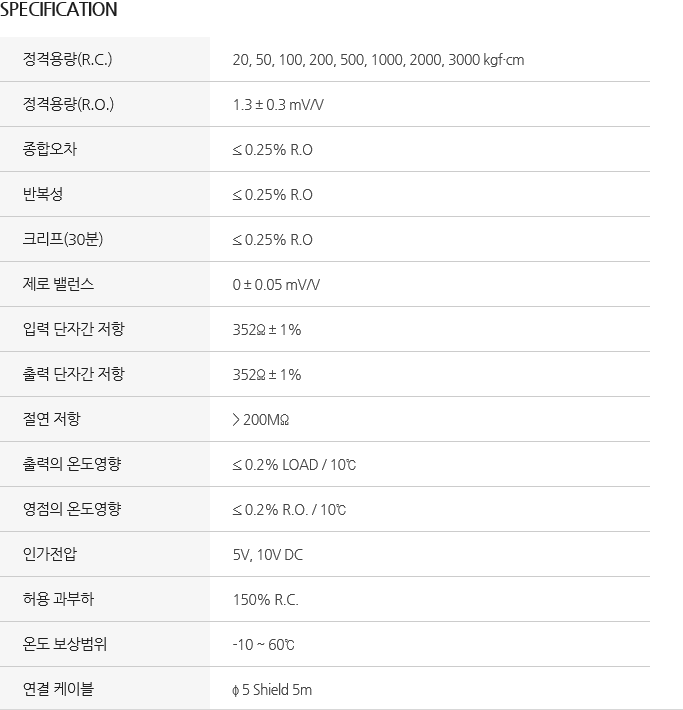Viewport: 683px width, 710px height.
Task: Click the 0 ± 0.05 mV/V zero balance value
Action: pos(276,284)
